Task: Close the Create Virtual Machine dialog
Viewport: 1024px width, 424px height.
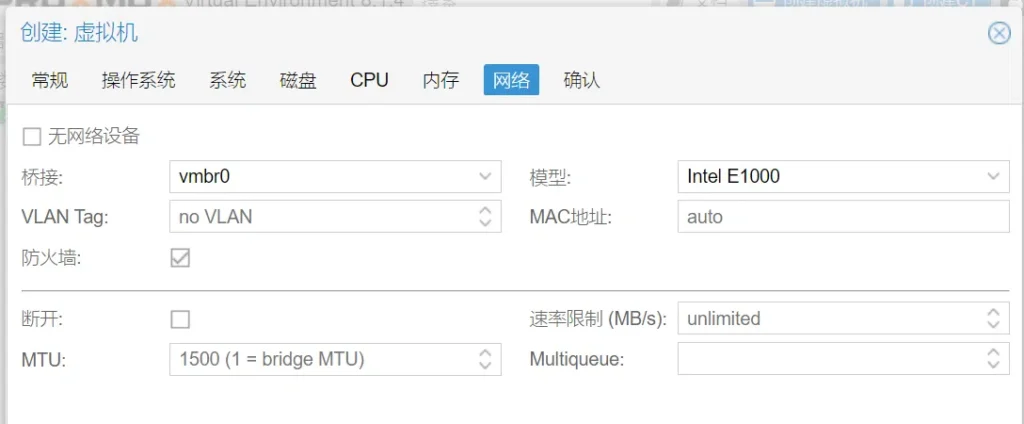Action: [998, 33]
